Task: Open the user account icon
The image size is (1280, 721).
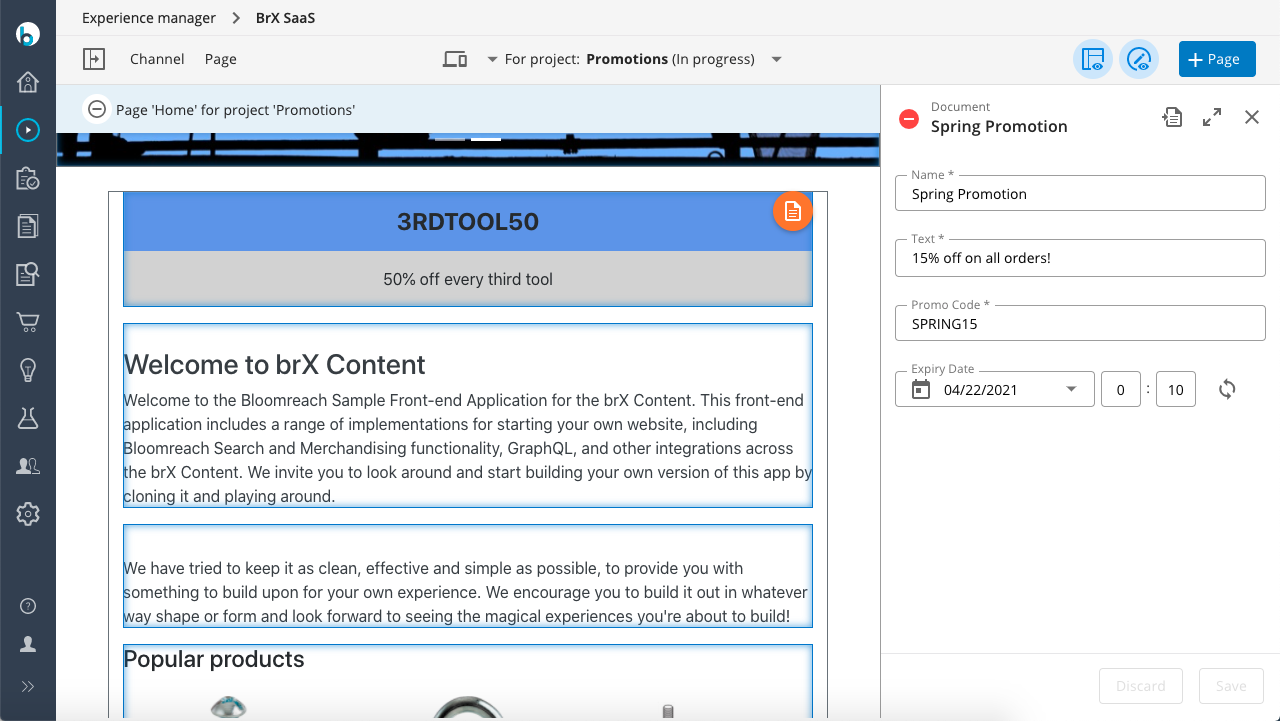Action: point(28,645)
